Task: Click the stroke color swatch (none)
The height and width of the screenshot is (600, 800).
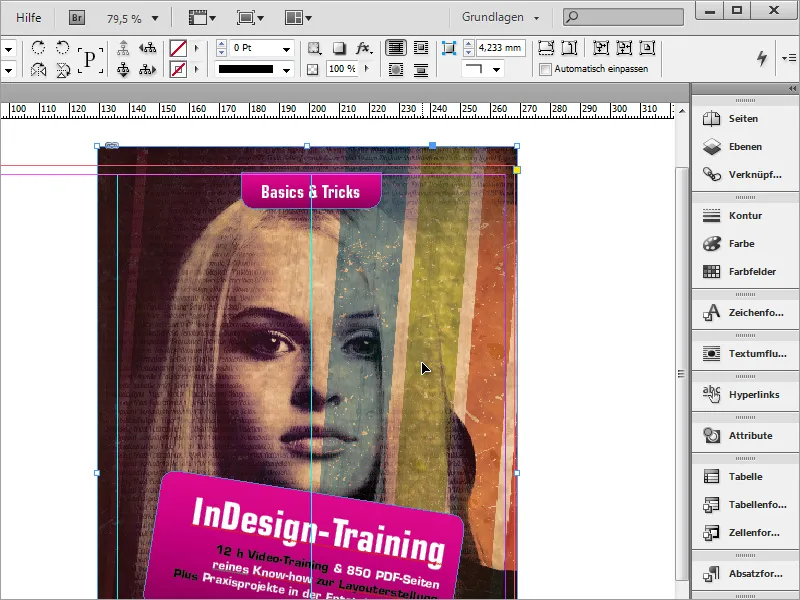Action: pos(178,69)
